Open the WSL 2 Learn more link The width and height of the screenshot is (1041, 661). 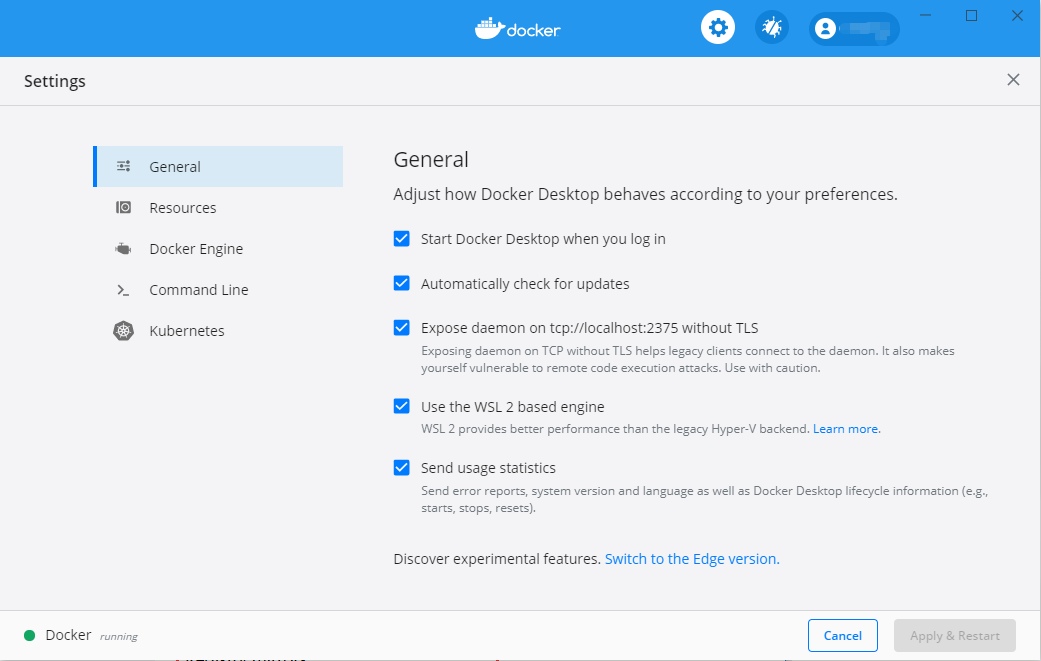pyautogui.click(x=845, y=429)
